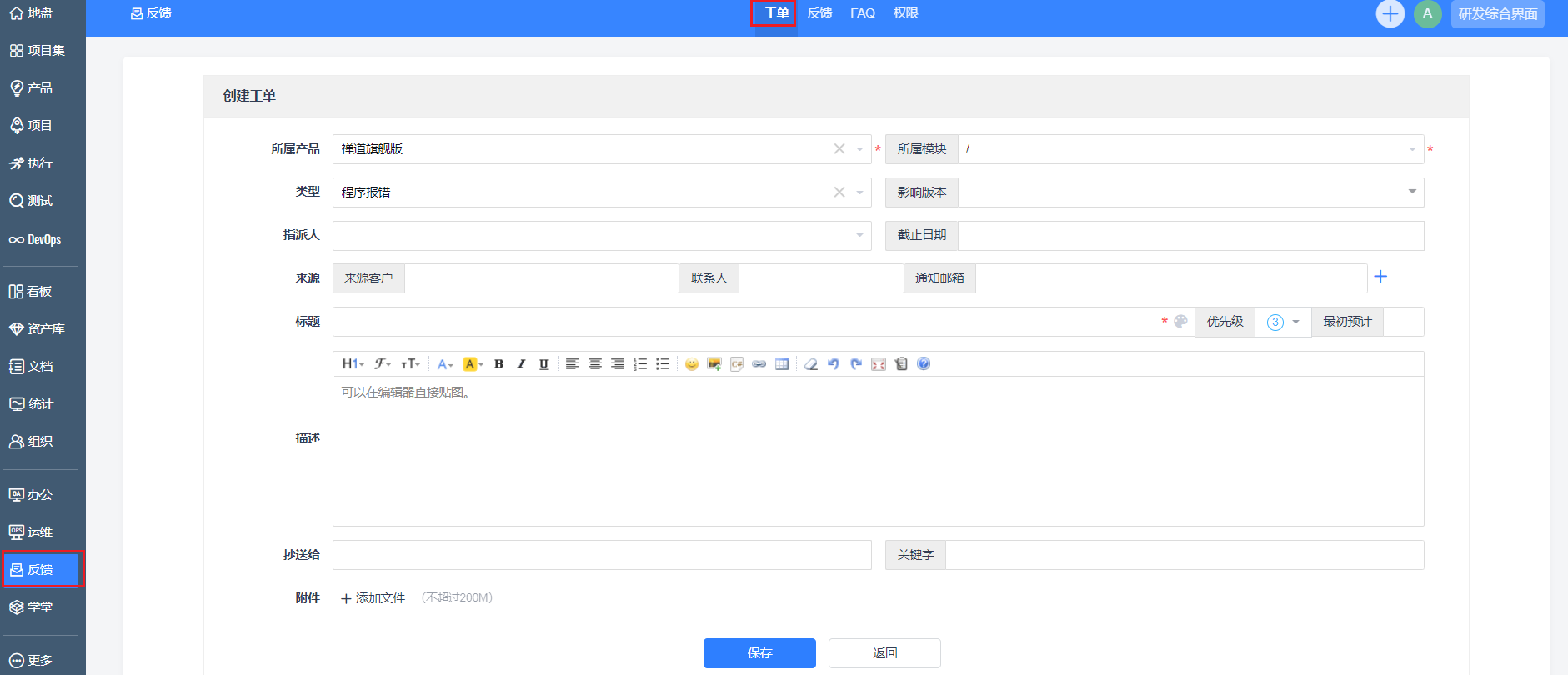Screen dimensions: 1568x675
Task: Expand the 类型 dropdown
Action: [x=859, y=192]
